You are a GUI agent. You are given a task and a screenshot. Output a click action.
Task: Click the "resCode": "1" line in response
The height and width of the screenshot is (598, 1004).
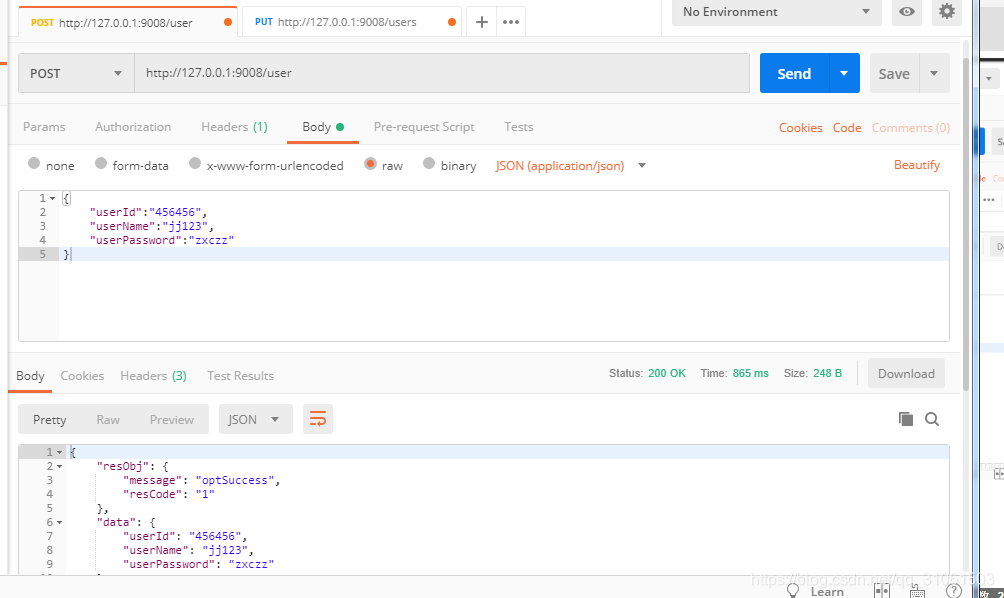[168, 494]
